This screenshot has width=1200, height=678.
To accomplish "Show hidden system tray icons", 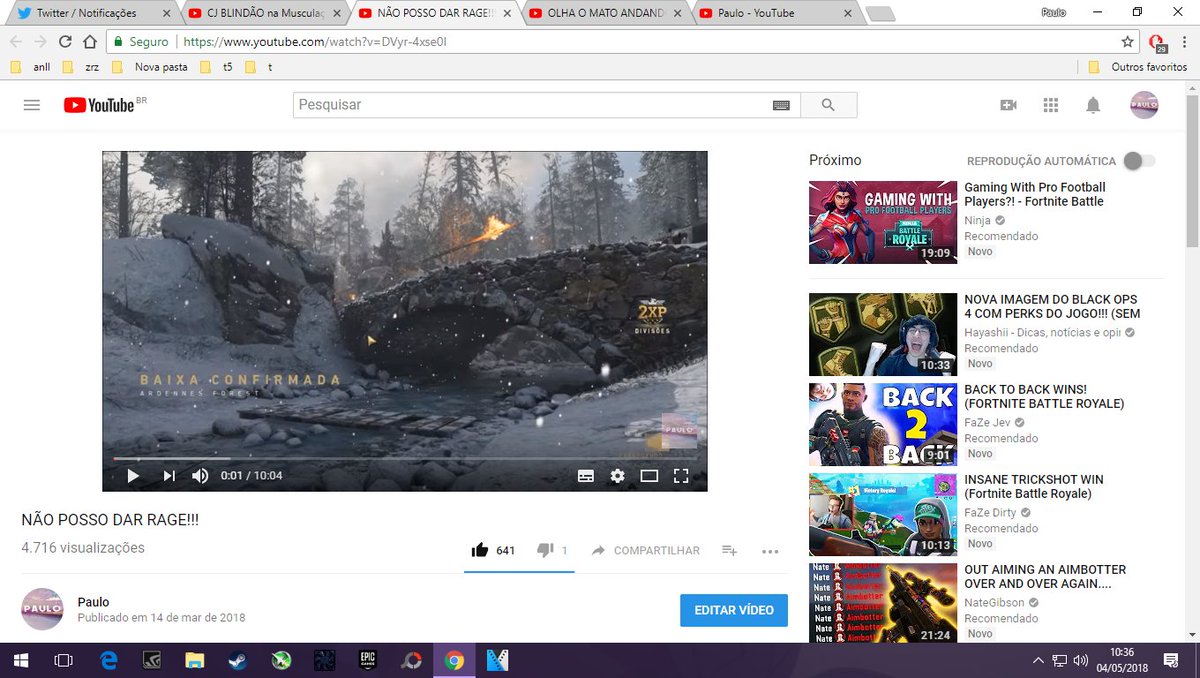I will (x=1038, y=660).
